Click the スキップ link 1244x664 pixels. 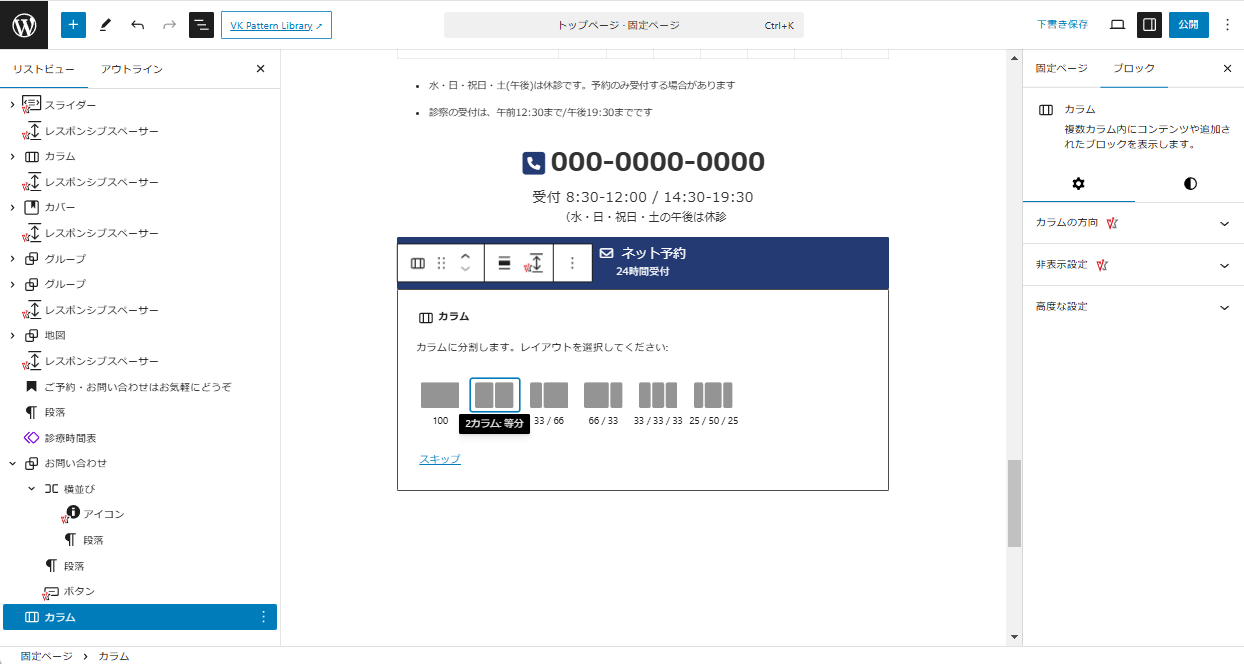coord(440,459)
